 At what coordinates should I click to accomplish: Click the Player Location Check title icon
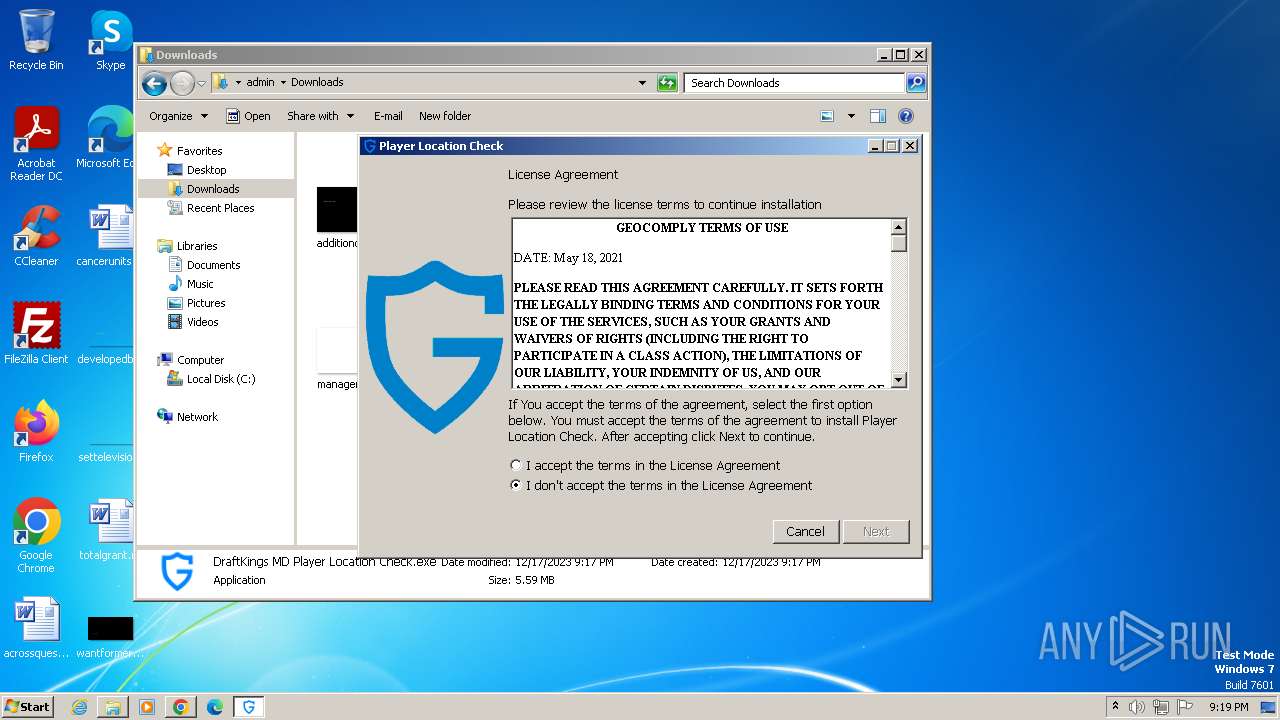coord(369,146)
